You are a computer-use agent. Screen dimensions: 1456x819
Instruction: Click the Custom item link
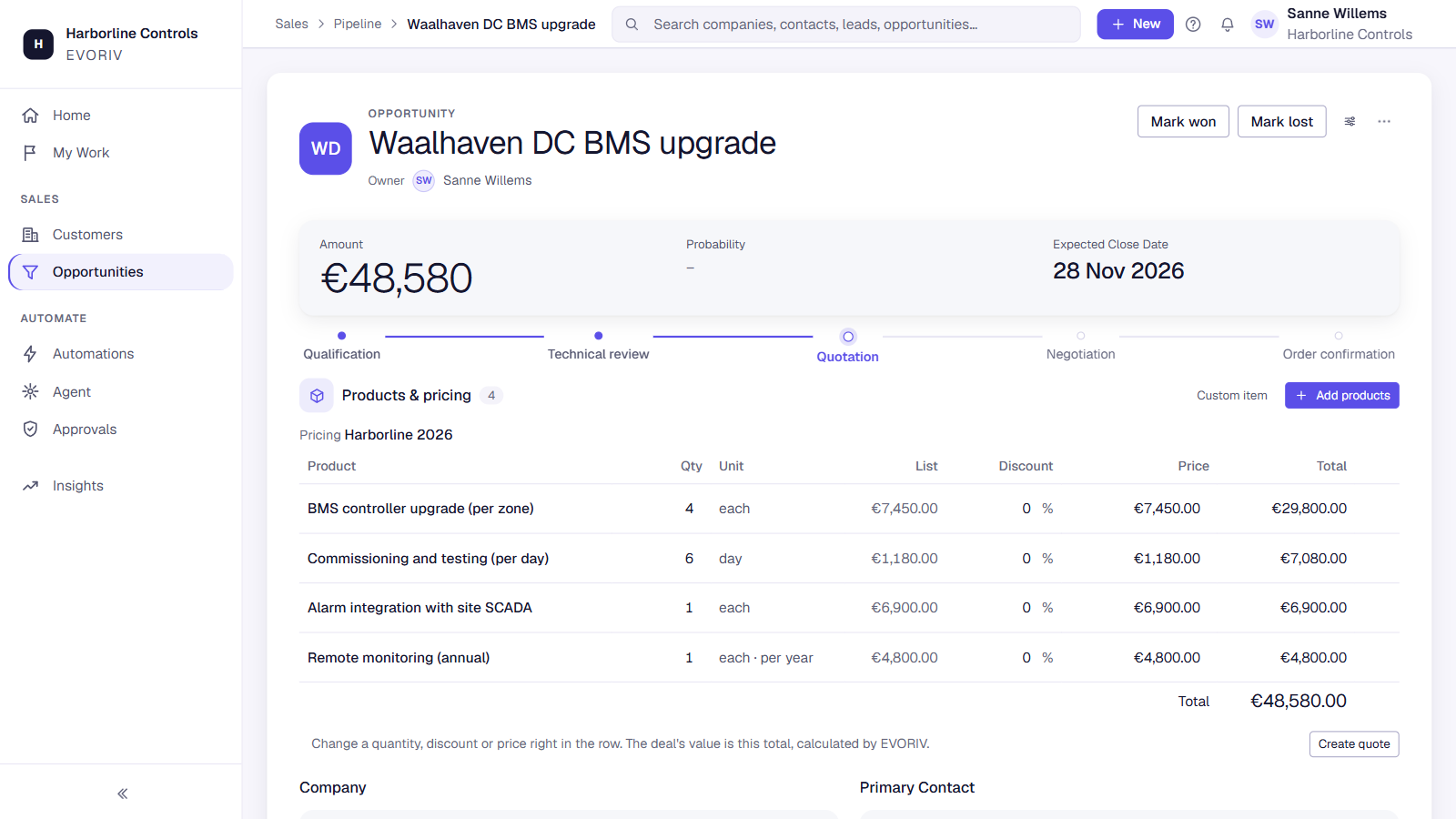click(1232, 396)
